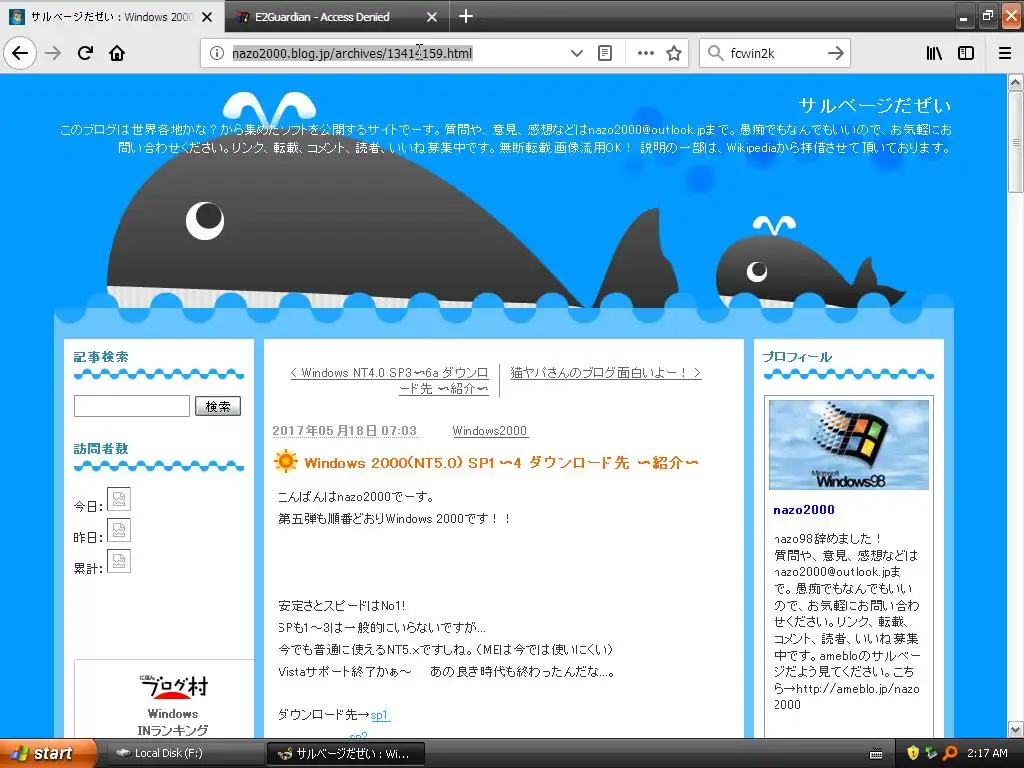
Task: Click the プロフィール sidebar heading
Action: pos(797,357)
